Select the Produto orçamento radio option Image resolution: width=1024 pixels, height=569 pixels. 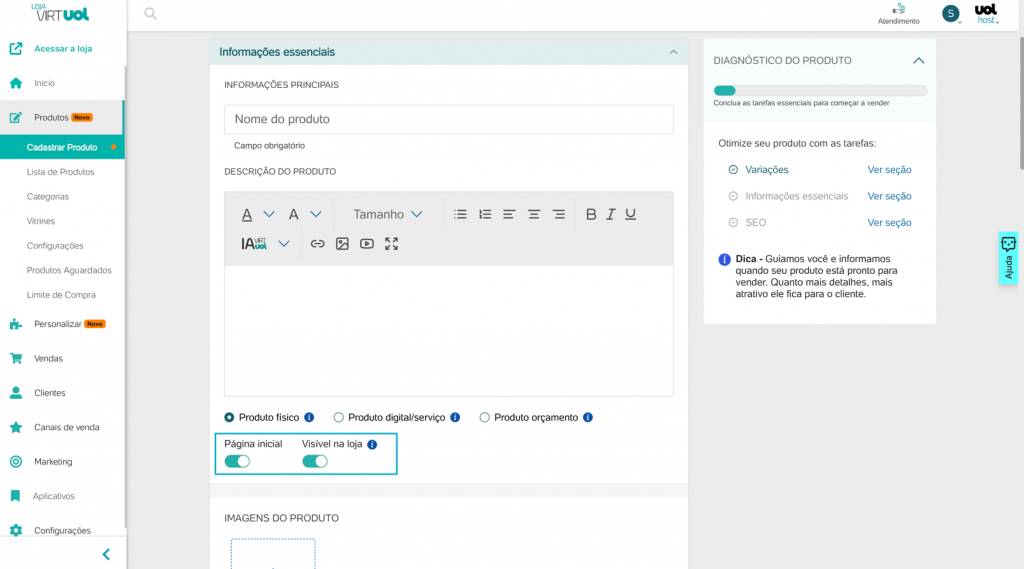pos(485,417)
